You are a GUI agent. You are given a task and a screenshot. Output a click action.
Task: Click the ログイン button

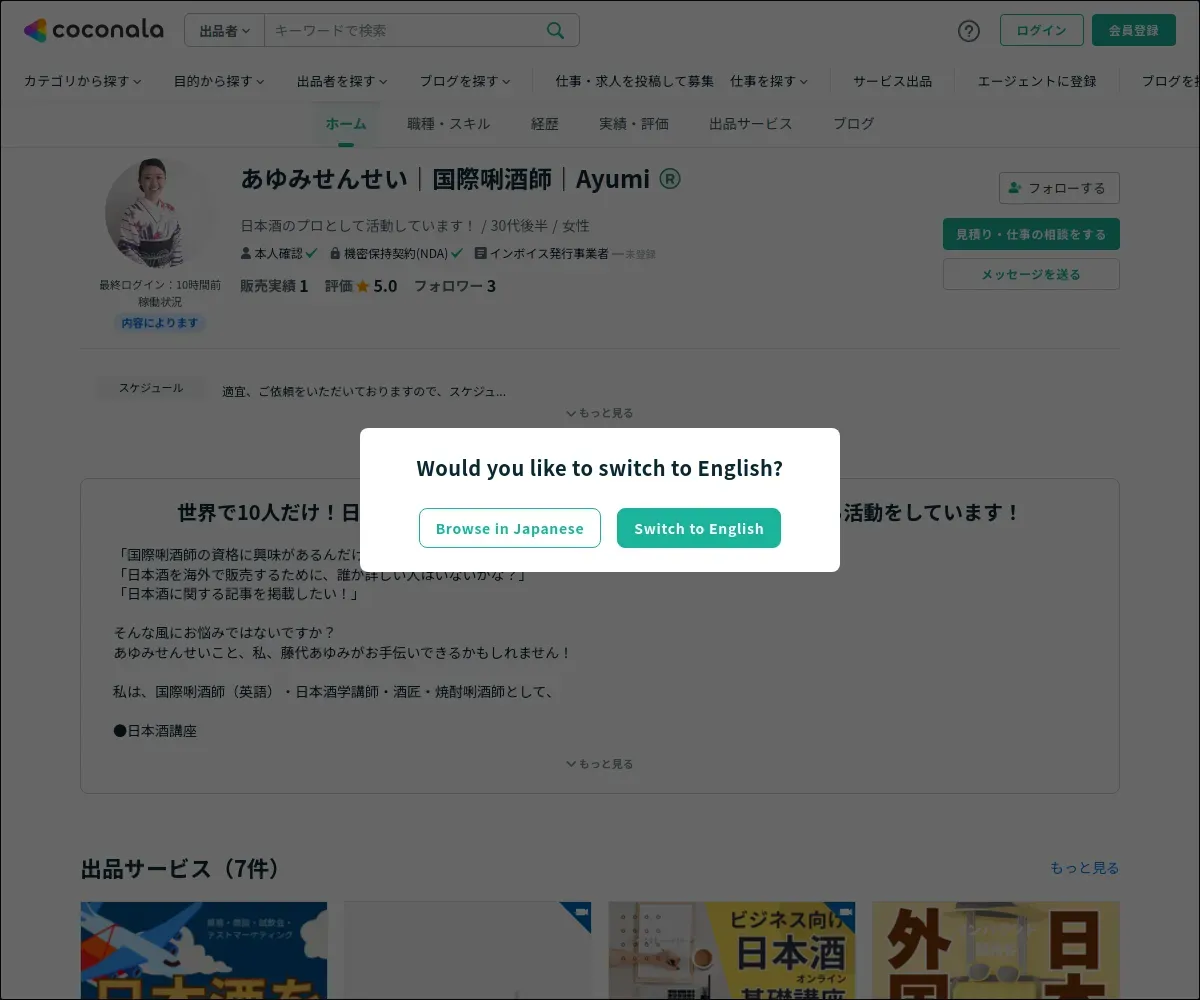(x=1041, y=30)
